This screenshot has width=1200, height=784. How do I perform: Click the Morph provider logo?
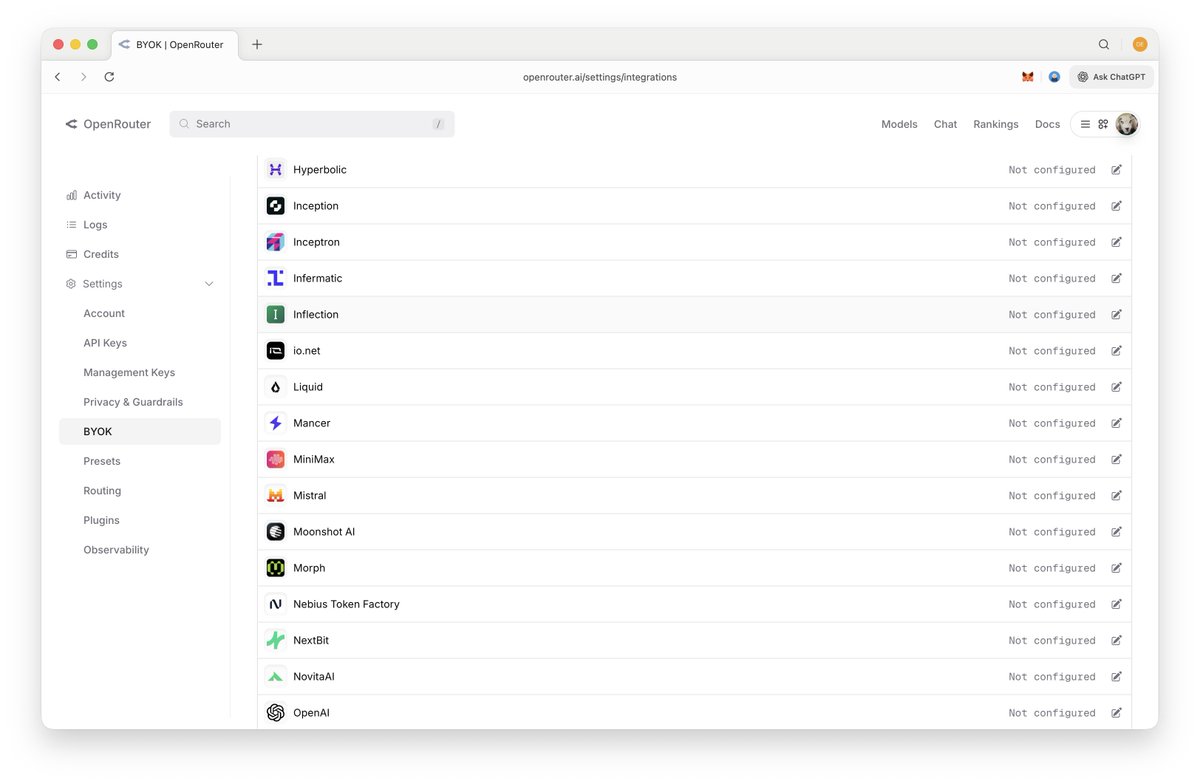(x=276, y=568)
